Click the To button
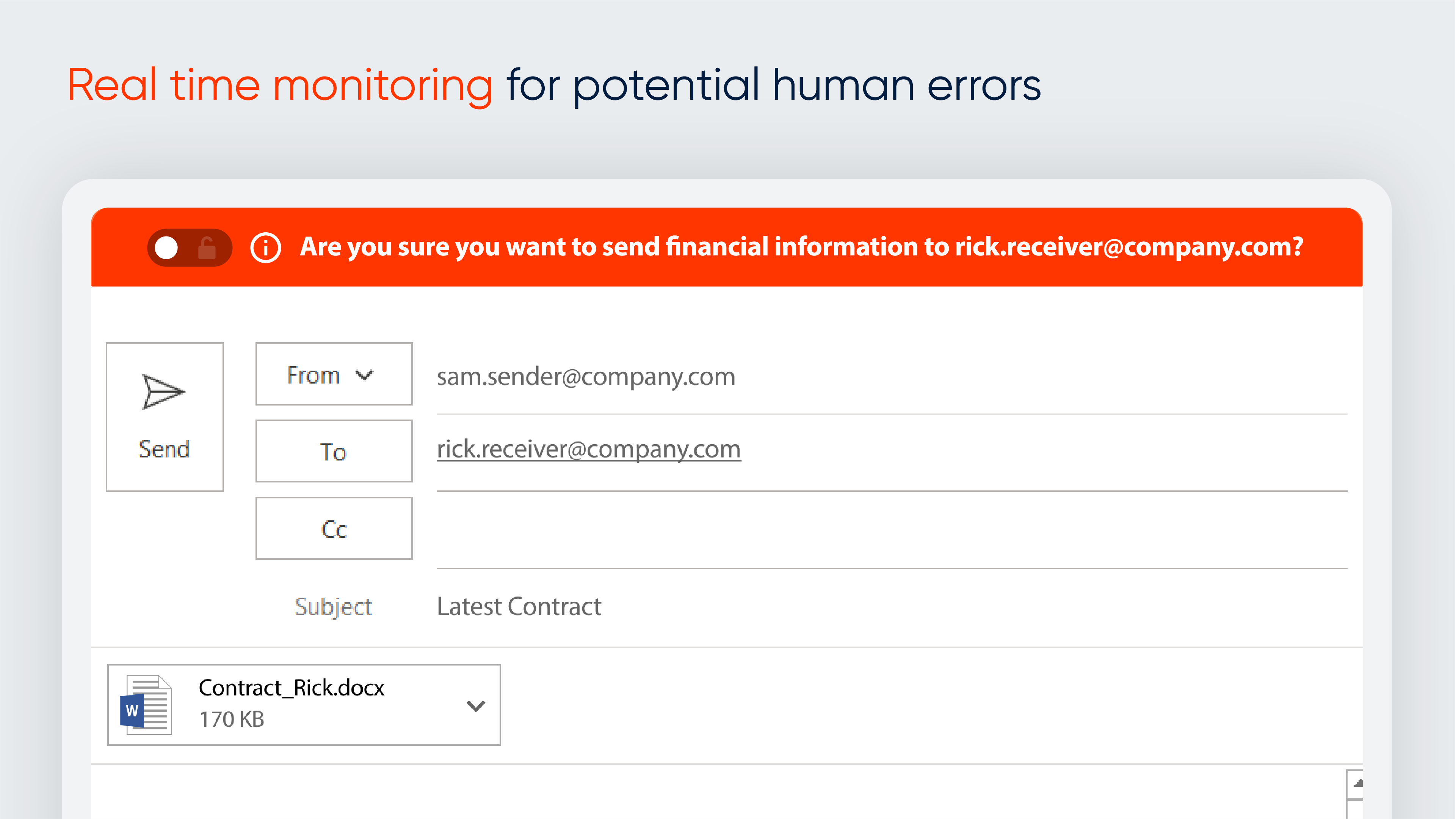The image size is (1456, 819). tap(334, 451)
